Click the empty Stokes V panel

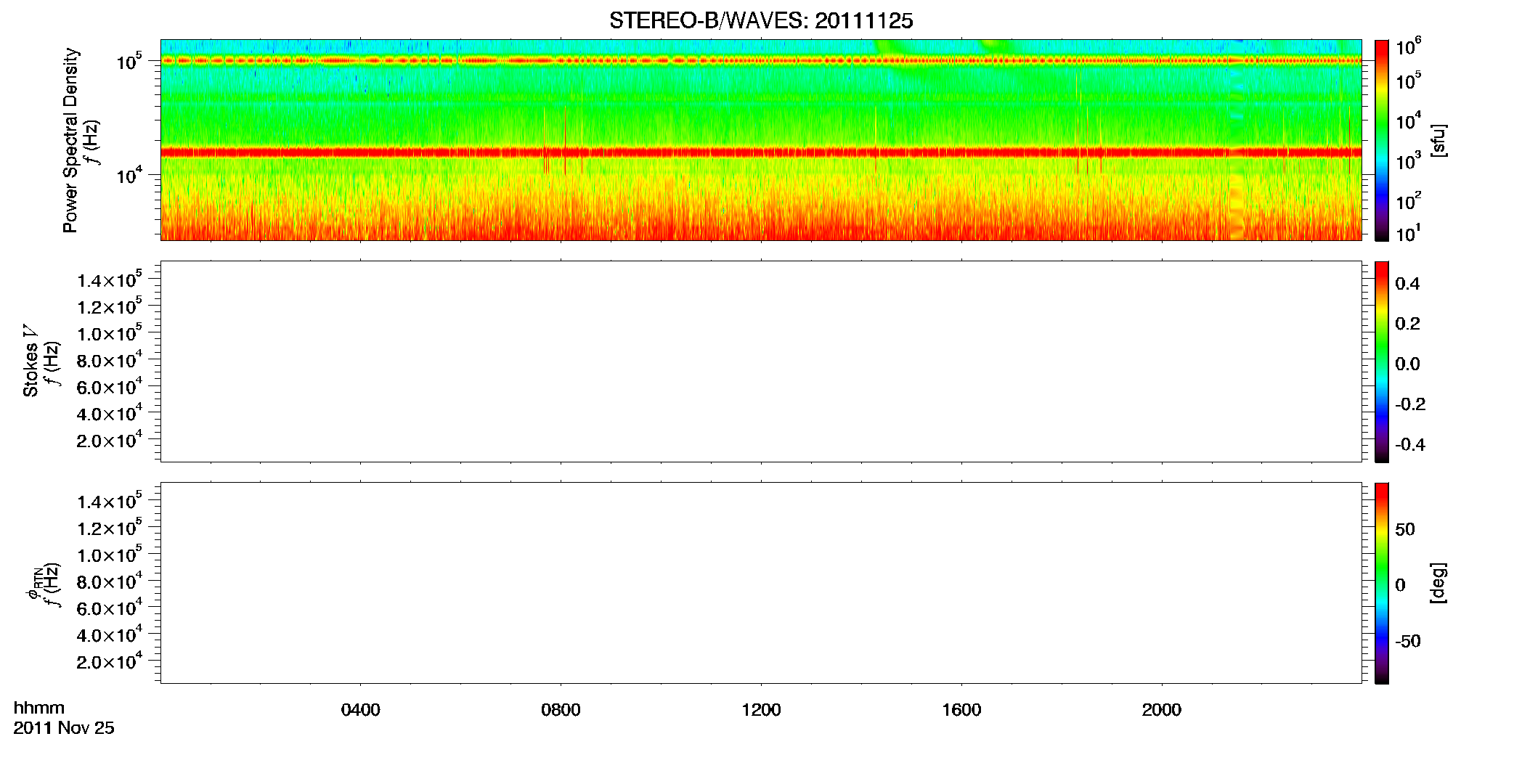coord(761,362)
